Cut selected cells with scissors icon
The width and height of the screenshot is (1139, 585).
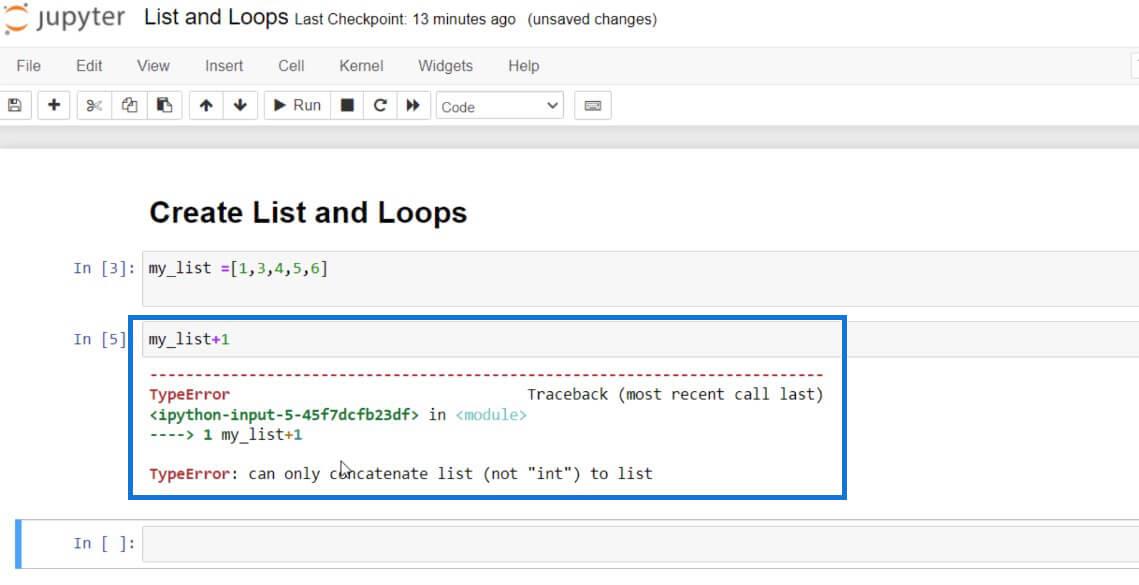(x=94, y=105)
